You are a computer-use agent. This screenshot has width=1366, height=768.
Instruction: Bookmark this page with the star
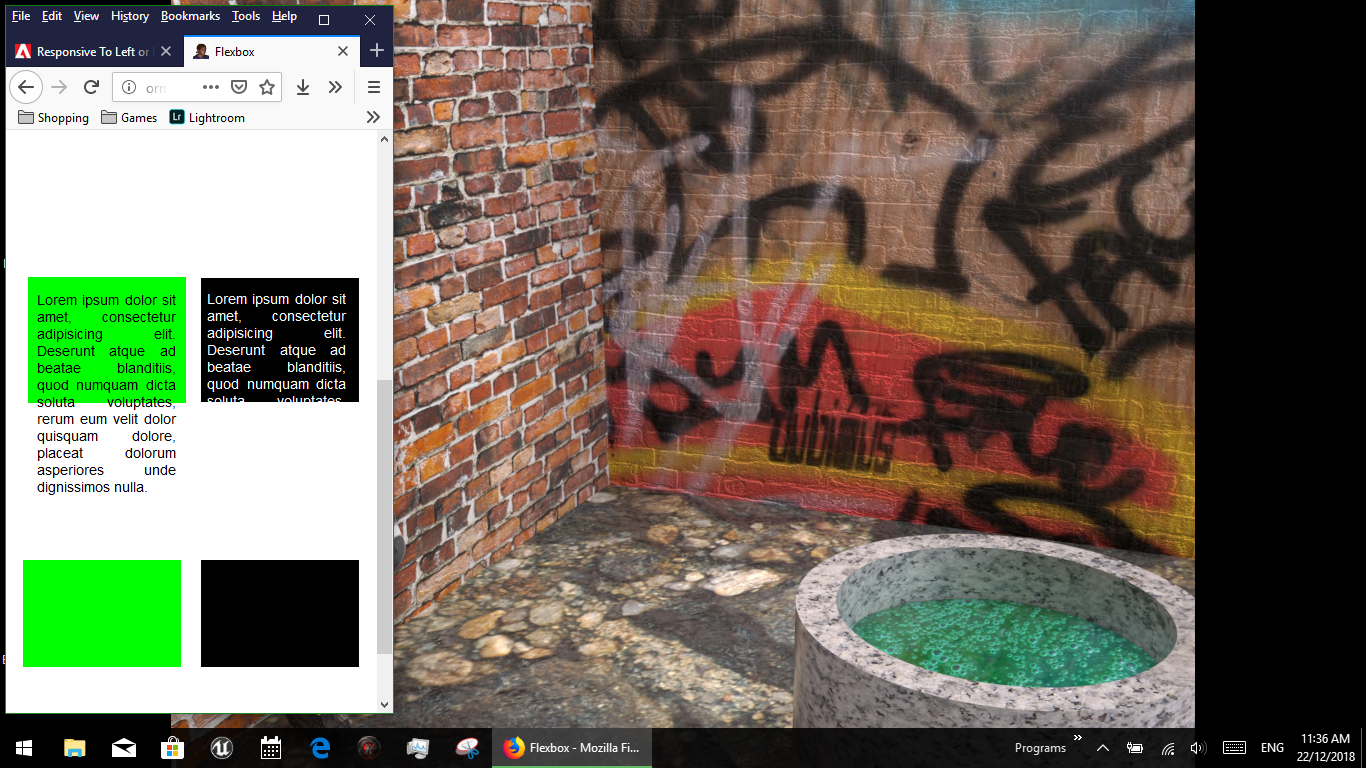coord(267,87)
